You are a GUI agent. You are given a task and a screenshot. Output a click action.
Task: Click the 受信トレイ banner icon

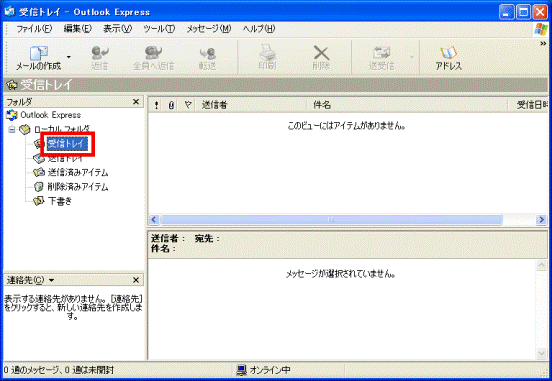12,85
